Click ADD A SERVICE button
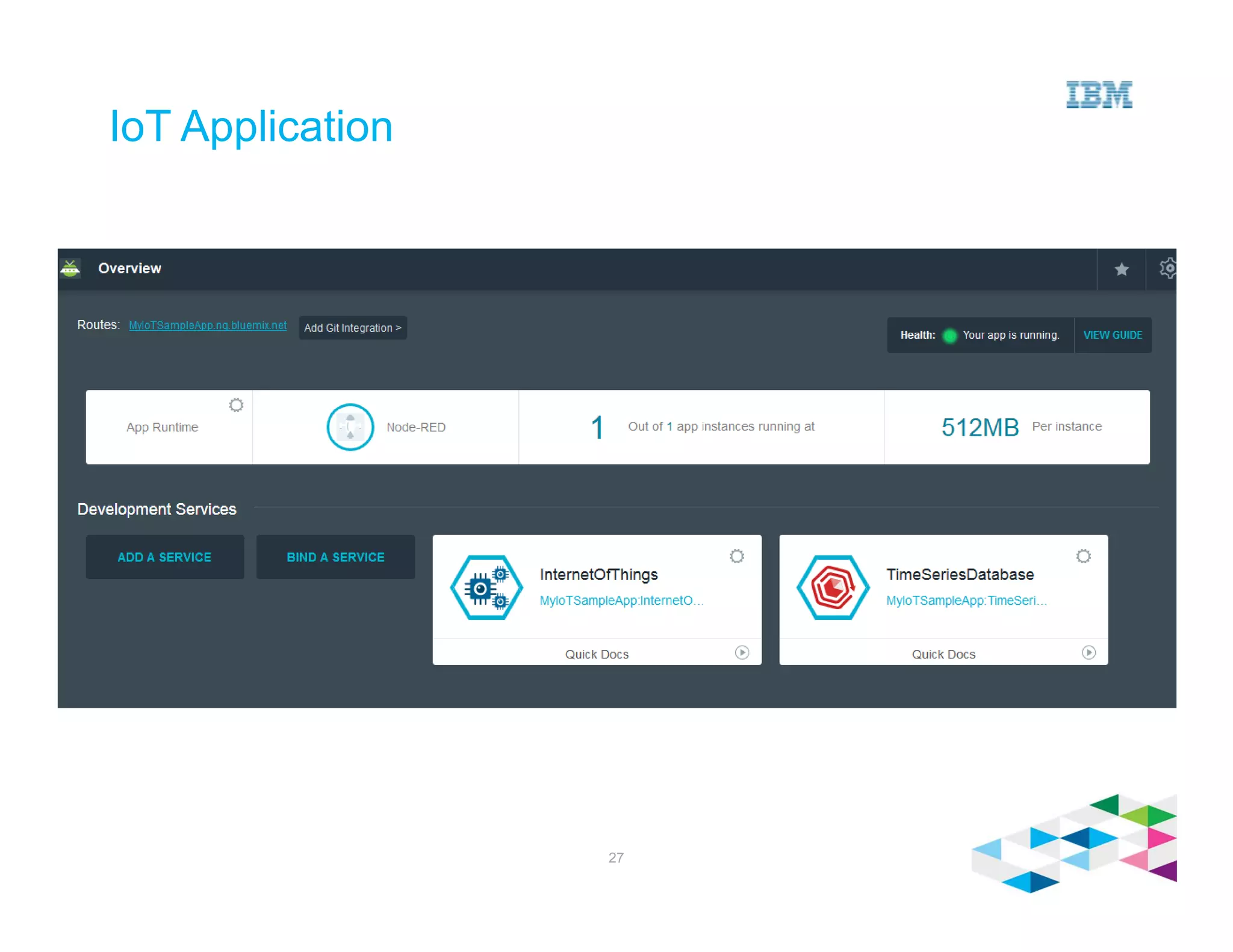This screenshot has height=952, width=1233. (x=165, y=557)
